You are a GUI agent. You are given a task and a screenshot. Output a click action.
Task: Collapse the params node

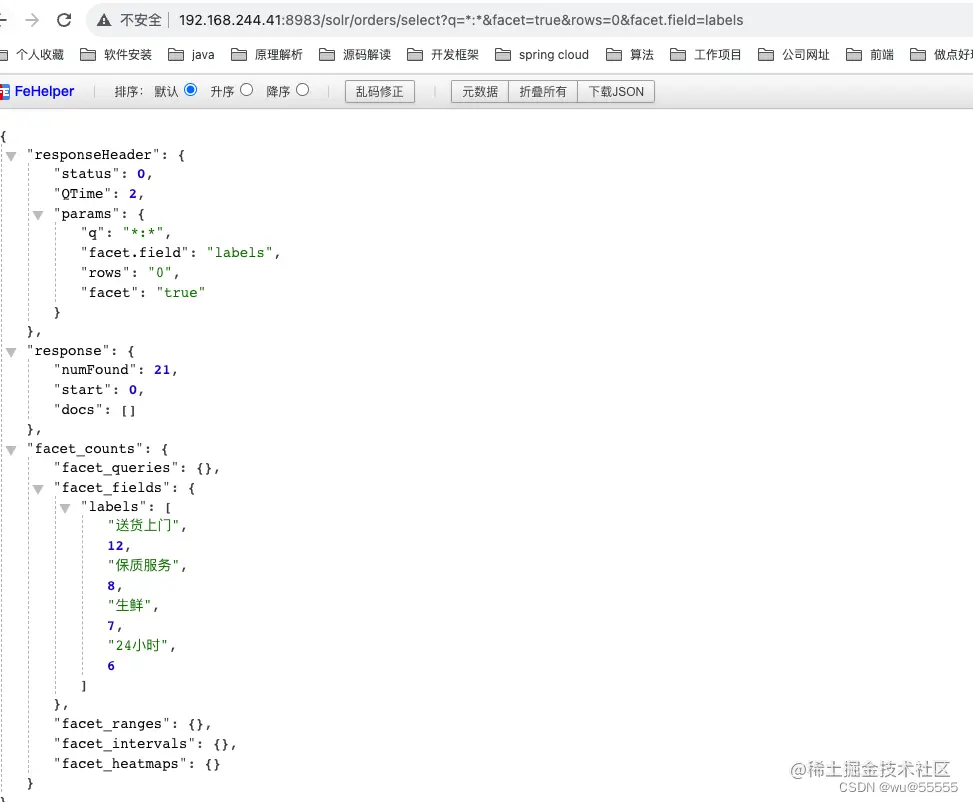38,215
